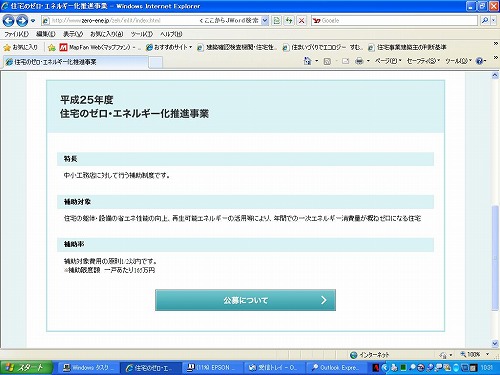Click the インターネット zone status indicator
This screenshot has height=375, width=500.
click(370, 355)
